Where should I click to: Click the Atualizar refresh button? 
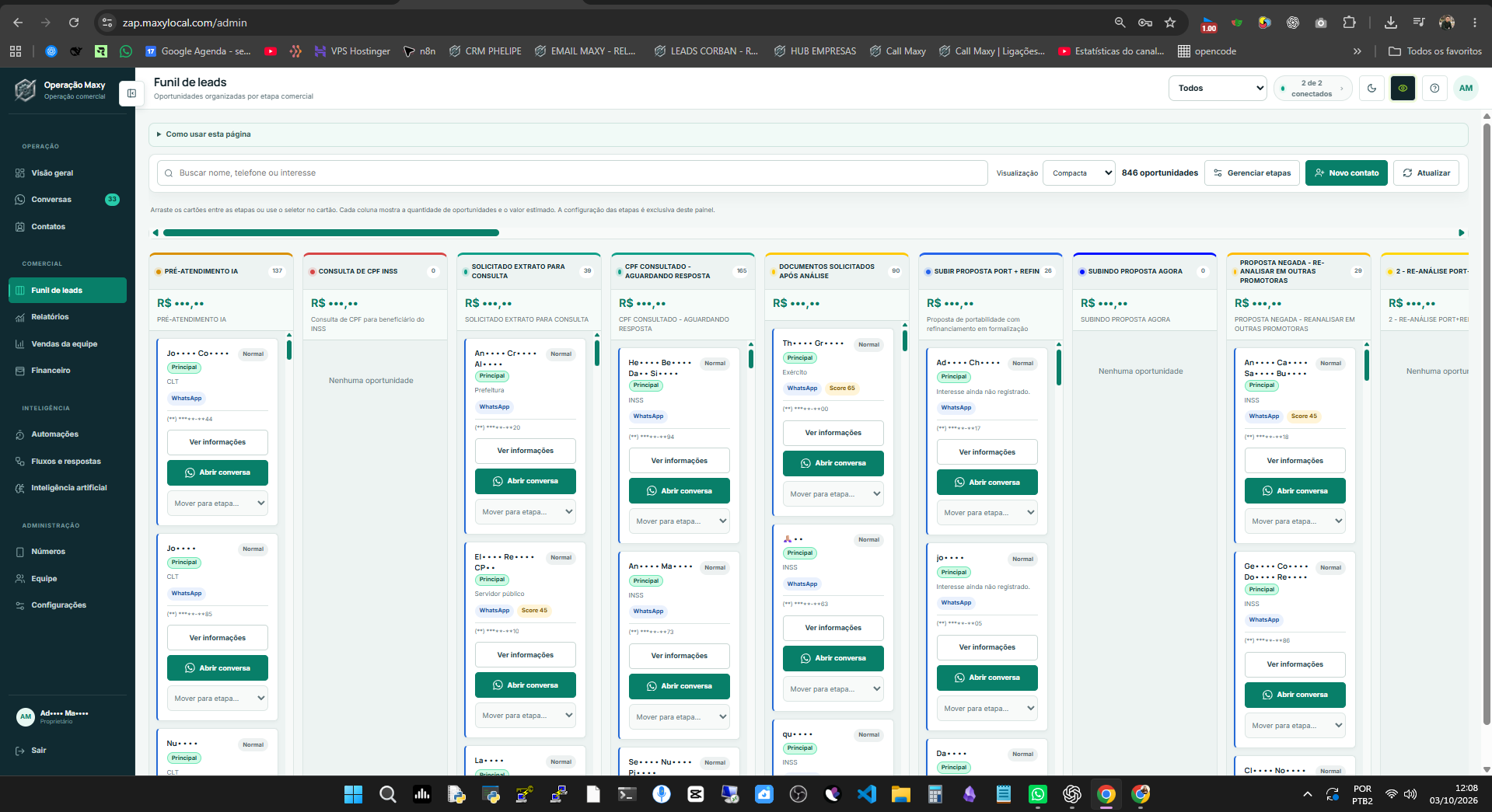pos(1427,173)
